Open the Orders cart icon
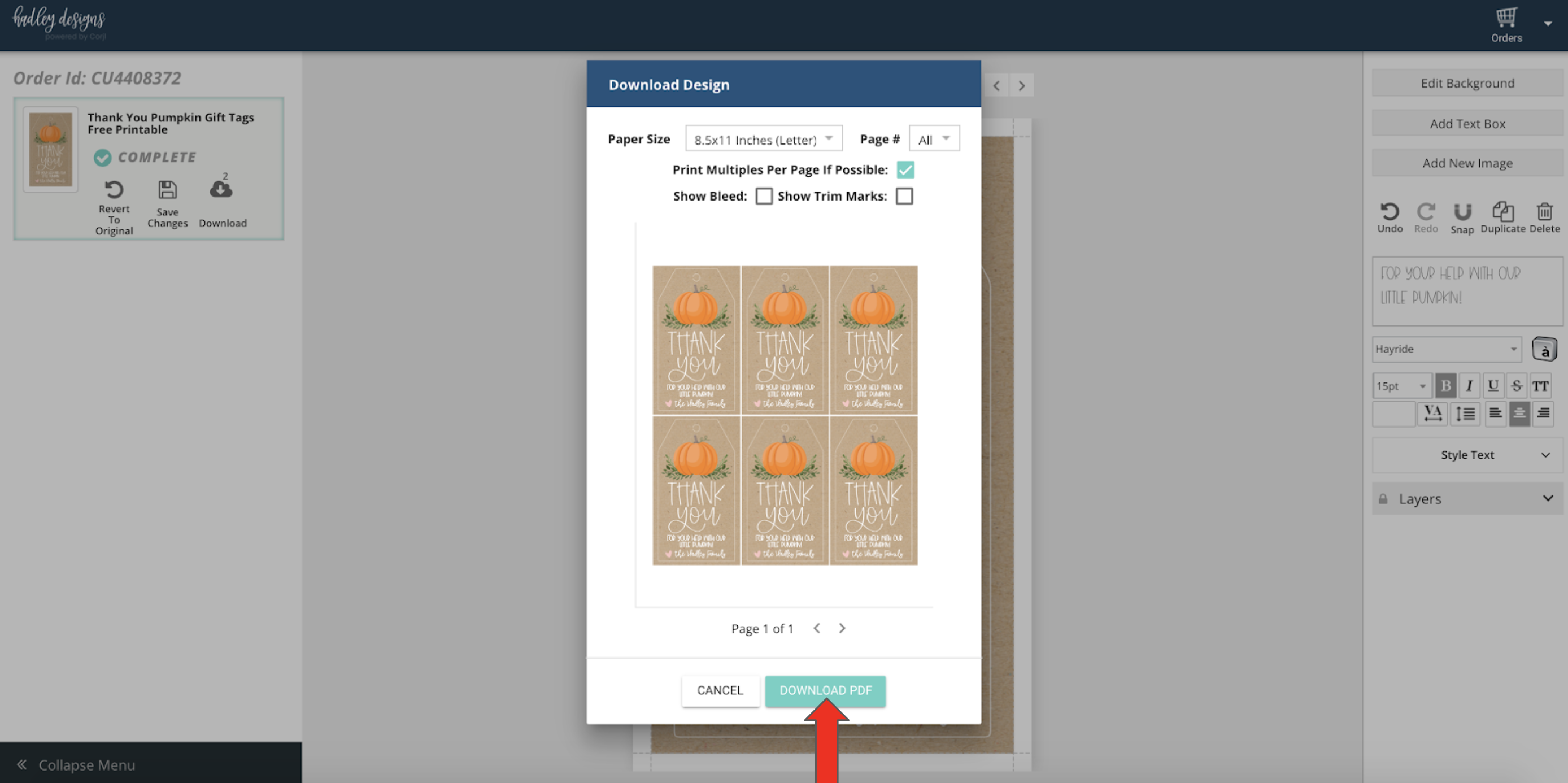The width and height of the screenshot is (1568, 783). (1506, 18)
